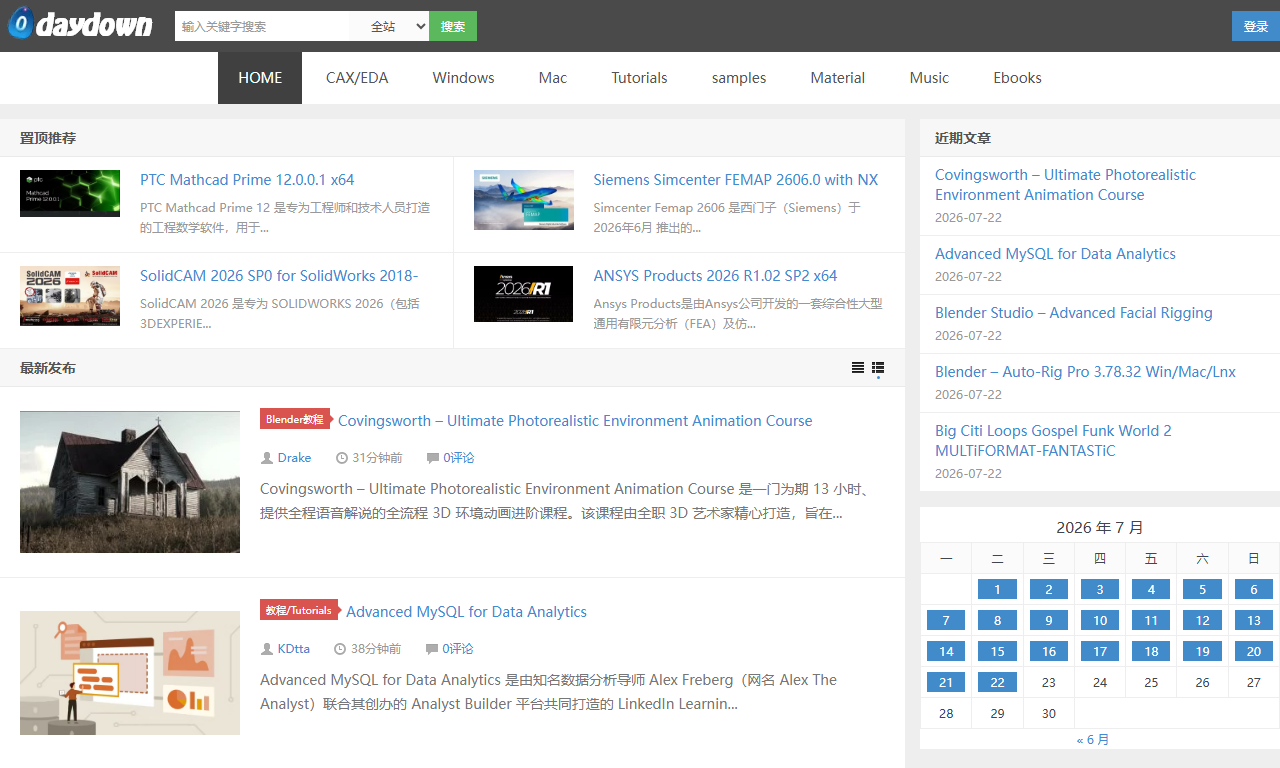Screen dimensions: 1280x768
Task: Click comment icon on Covingsworth post
Action: point(433,458)
